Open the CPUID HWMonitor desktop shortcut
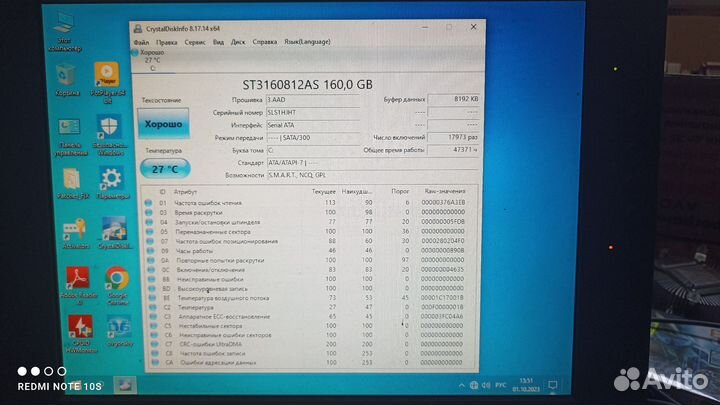 tap(81, 334)
